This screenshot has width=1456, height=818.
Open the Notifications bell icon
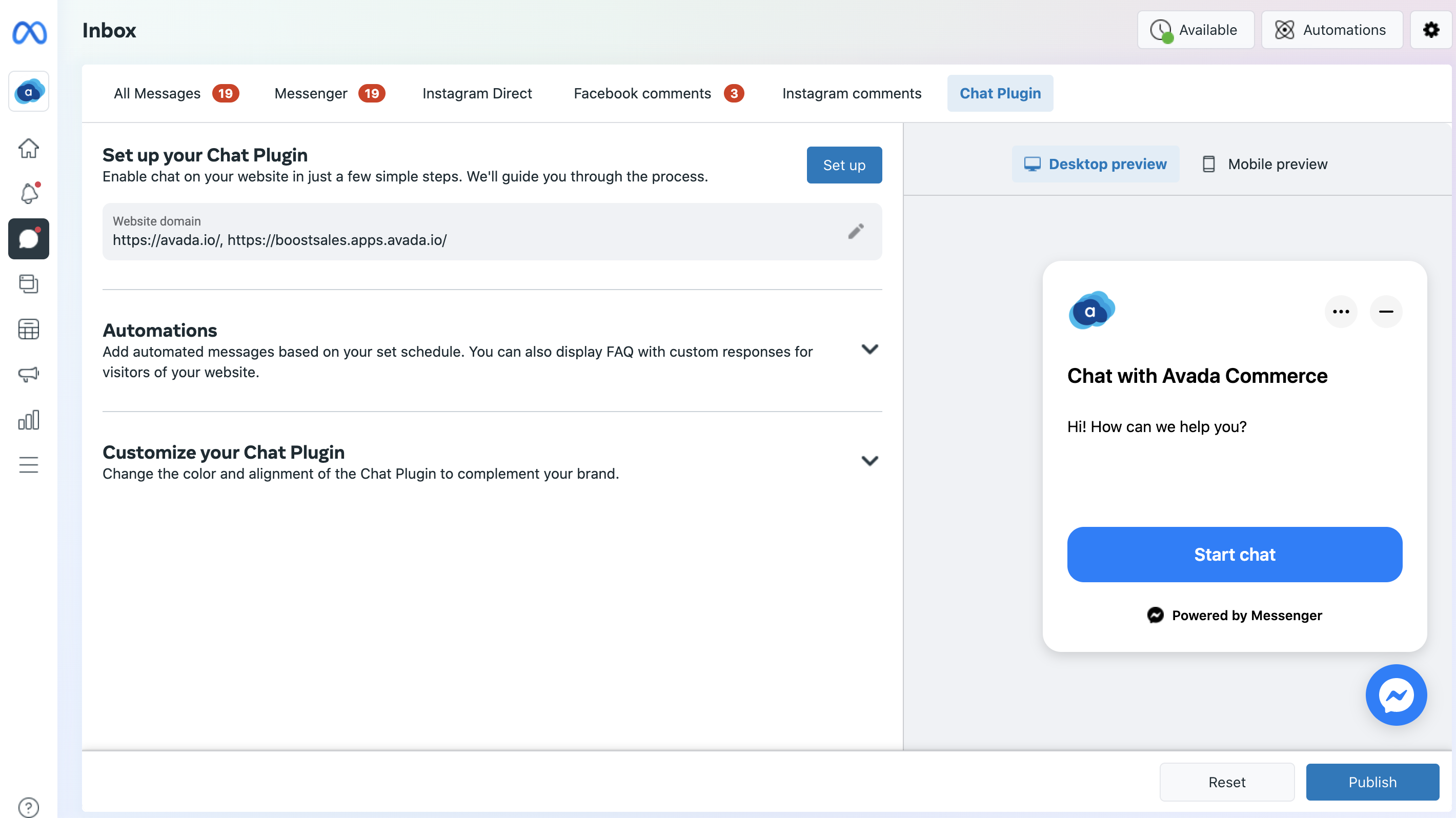click(29, 194)
